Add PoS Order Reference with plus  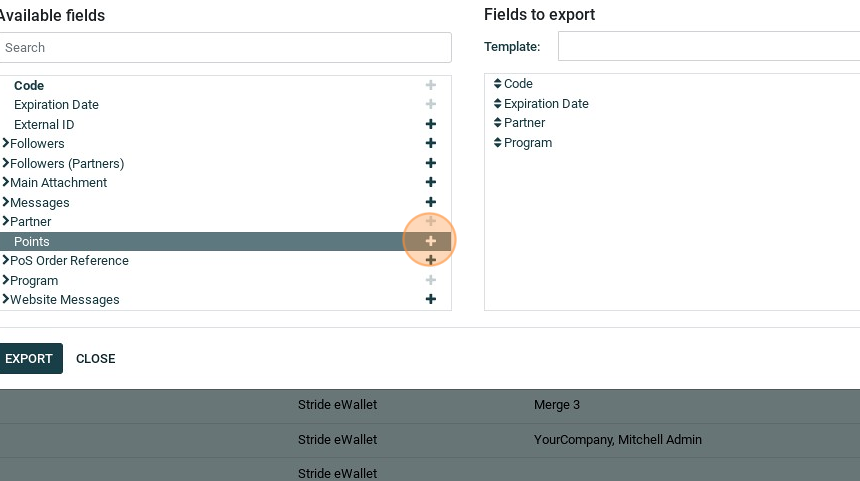click(431, 261)
